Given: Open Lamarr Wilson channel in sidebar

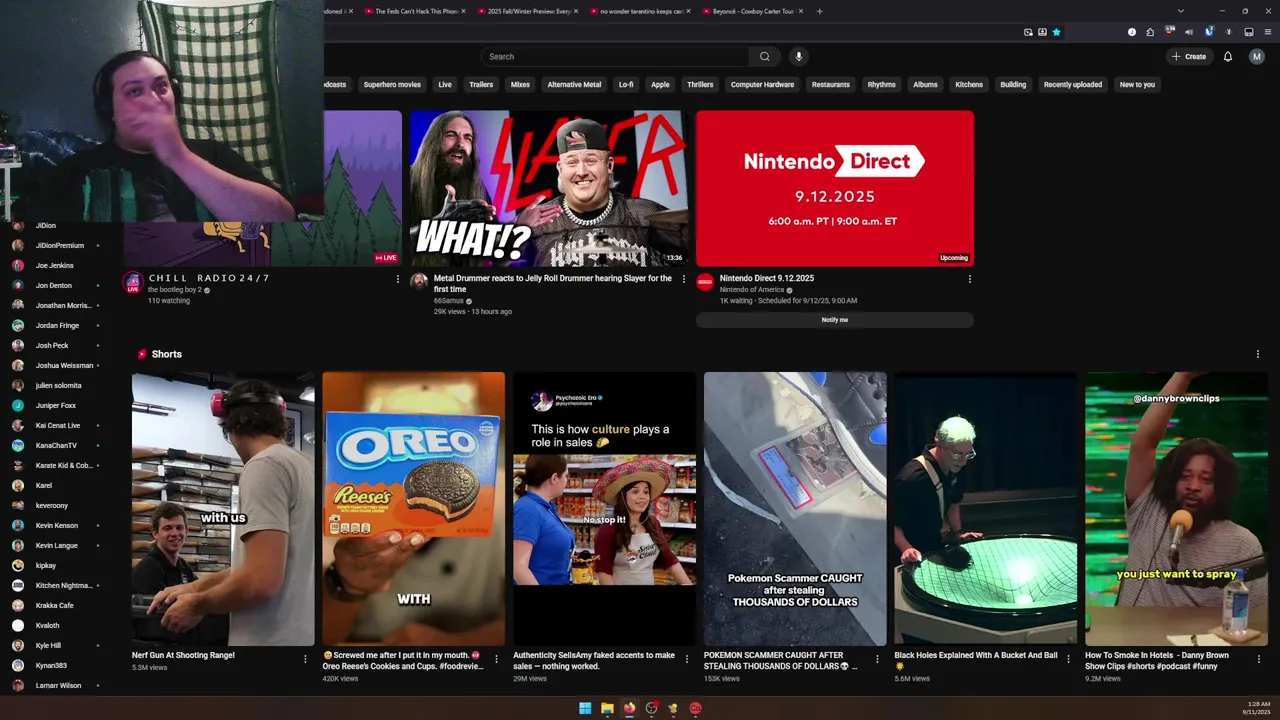Looking at the screenshot, I should (58, 685).
